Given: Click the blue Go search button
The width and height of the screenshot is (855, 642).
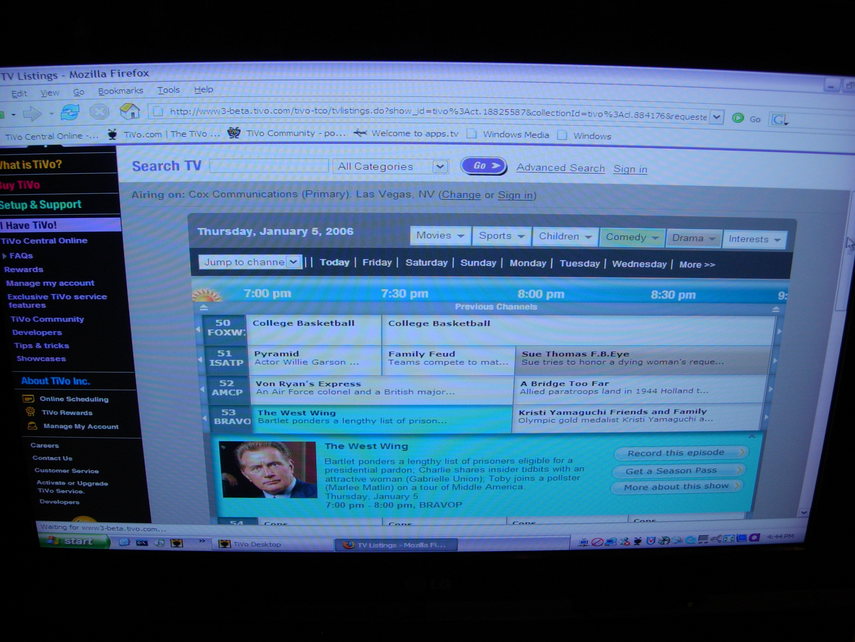Looking at the screenshot, I should [x=484, y=166].
